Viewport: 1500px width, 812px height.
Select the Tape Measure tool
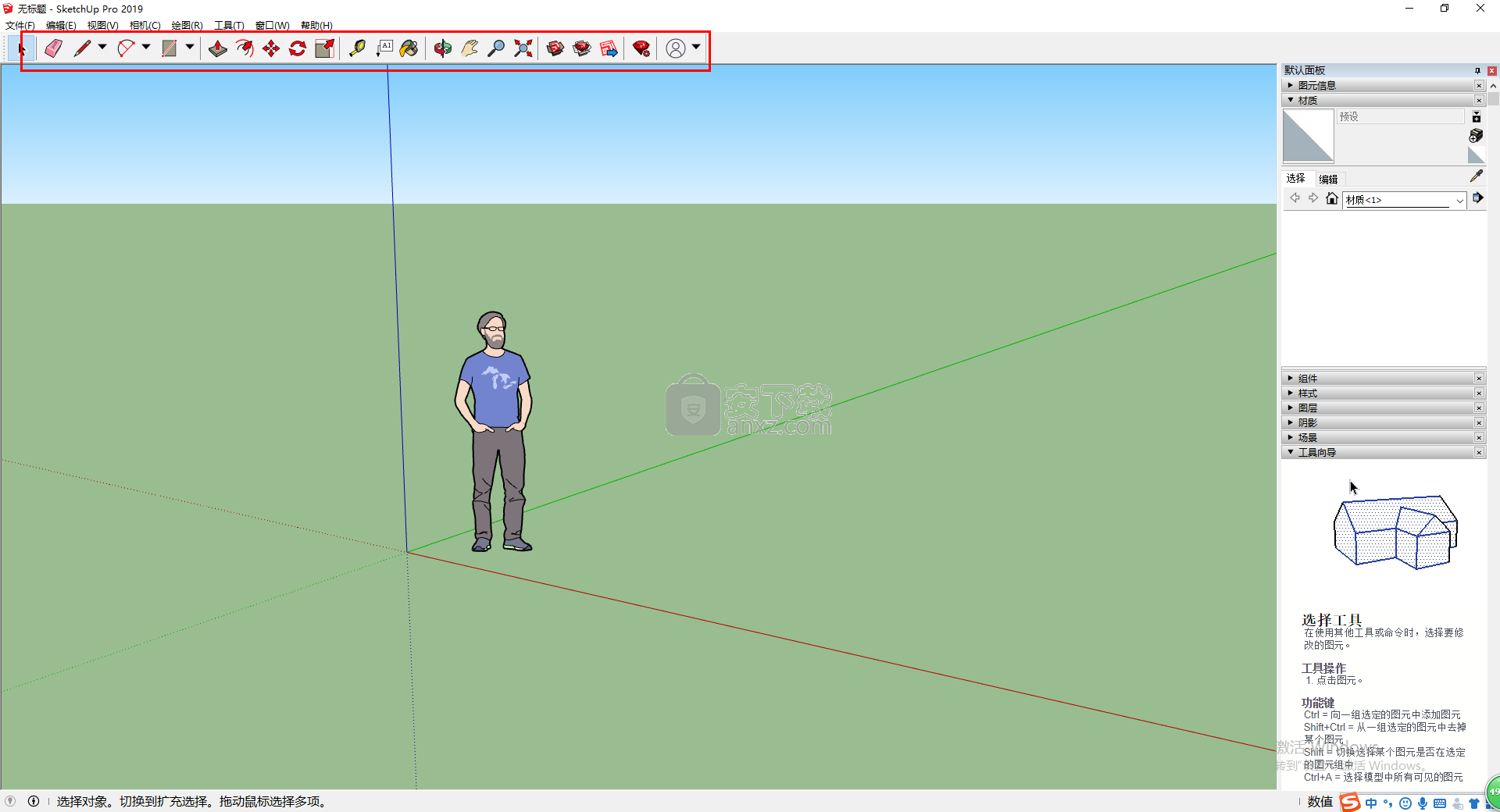(x=357, y=48)
